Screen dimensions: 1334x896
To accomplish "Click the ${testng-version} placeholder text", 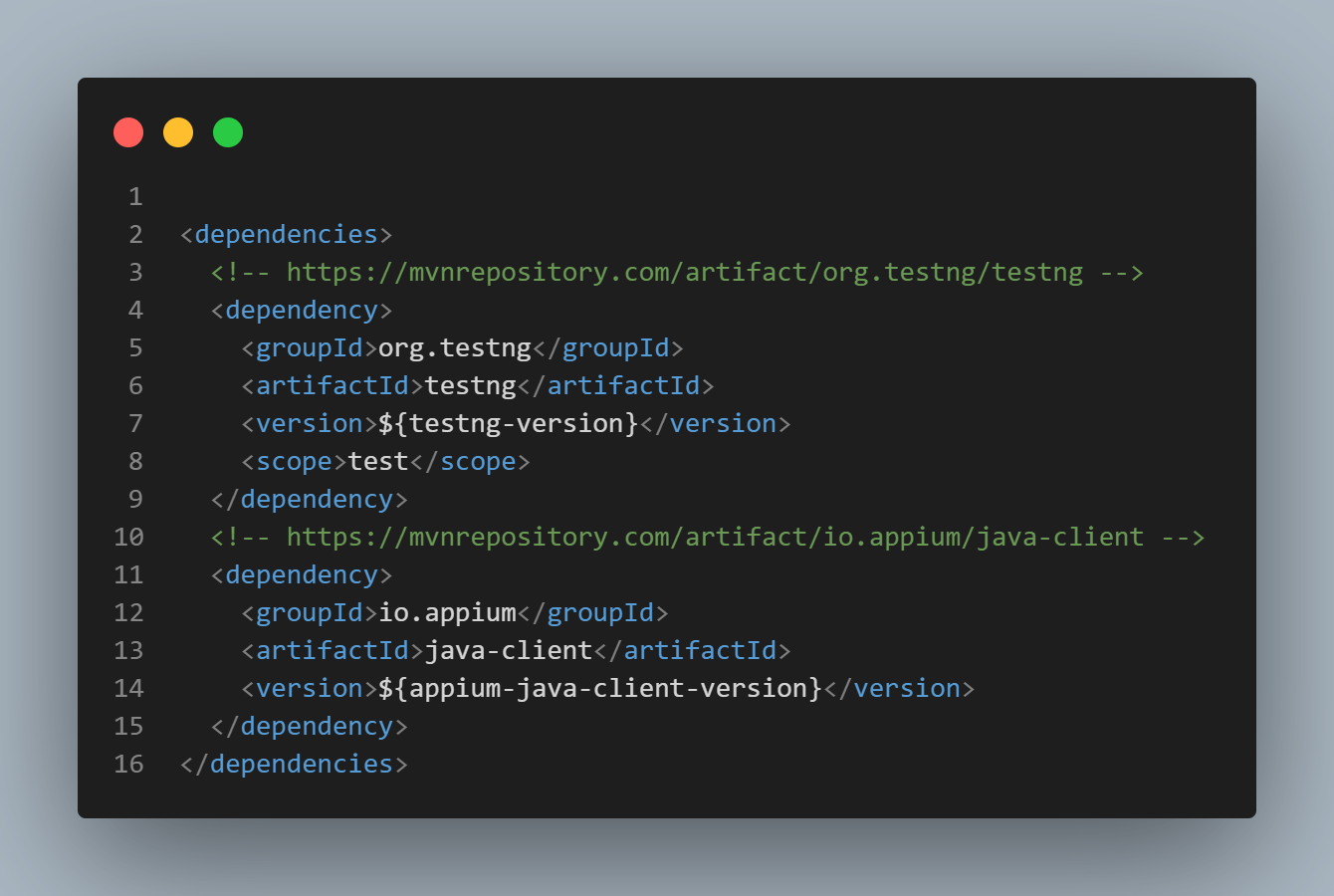I will coord(508,424).
